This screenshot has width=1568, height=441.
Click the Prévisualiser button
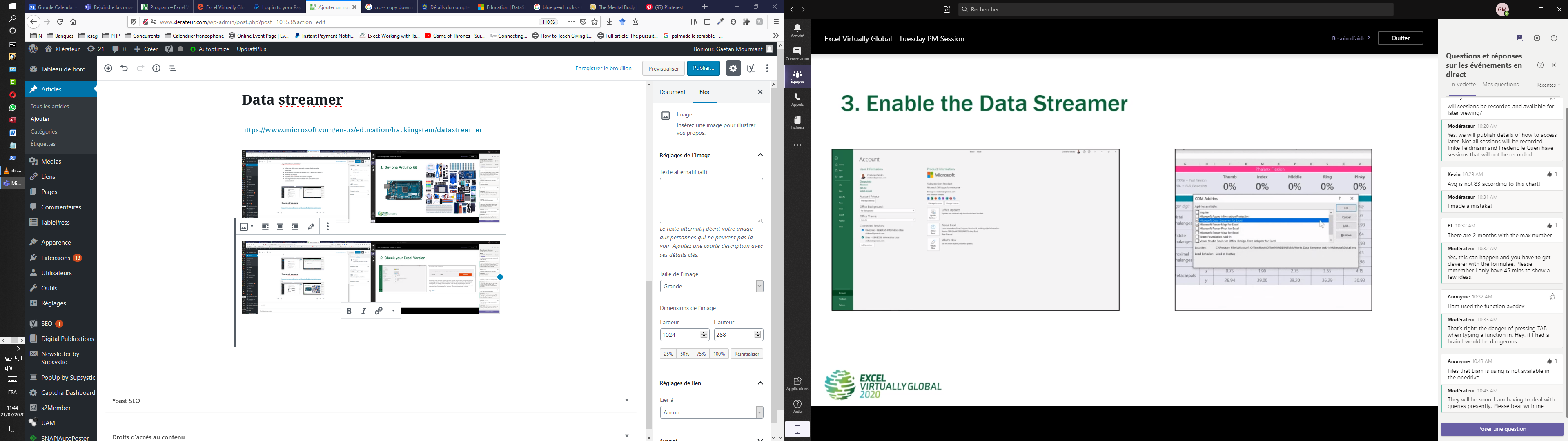664,68
